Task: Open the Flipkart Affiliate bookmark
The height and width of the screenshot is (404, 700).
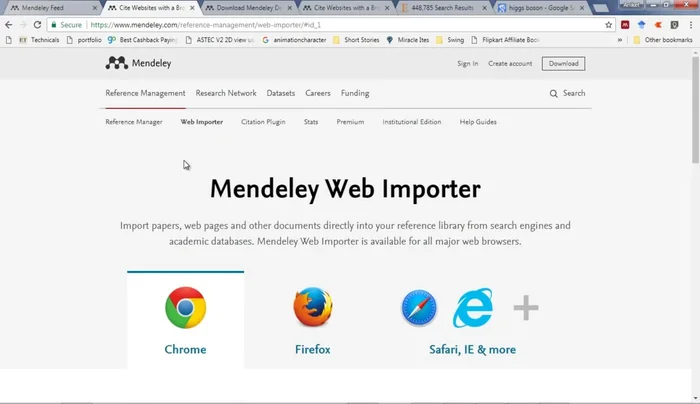Action: pyautogui.click(x=505, y=40)
